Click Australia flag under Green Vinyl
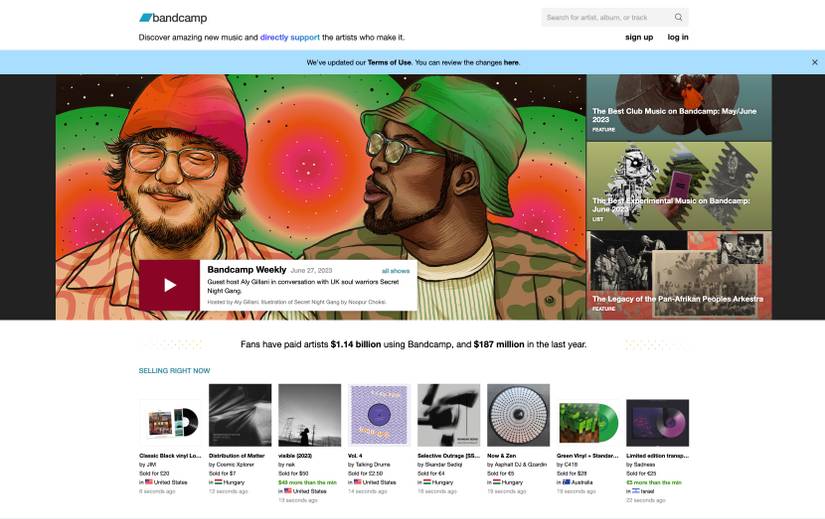Screen dimensions: 825x519 point(566,482)
